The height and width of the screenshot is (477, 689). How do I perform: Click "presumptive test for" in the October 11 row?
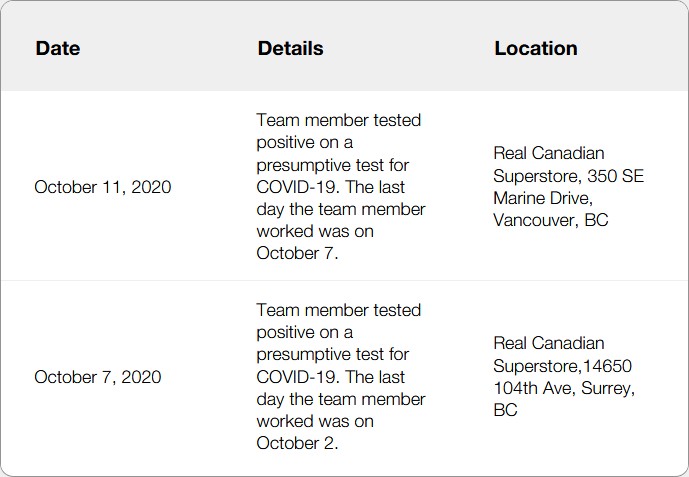coord(332,164)
